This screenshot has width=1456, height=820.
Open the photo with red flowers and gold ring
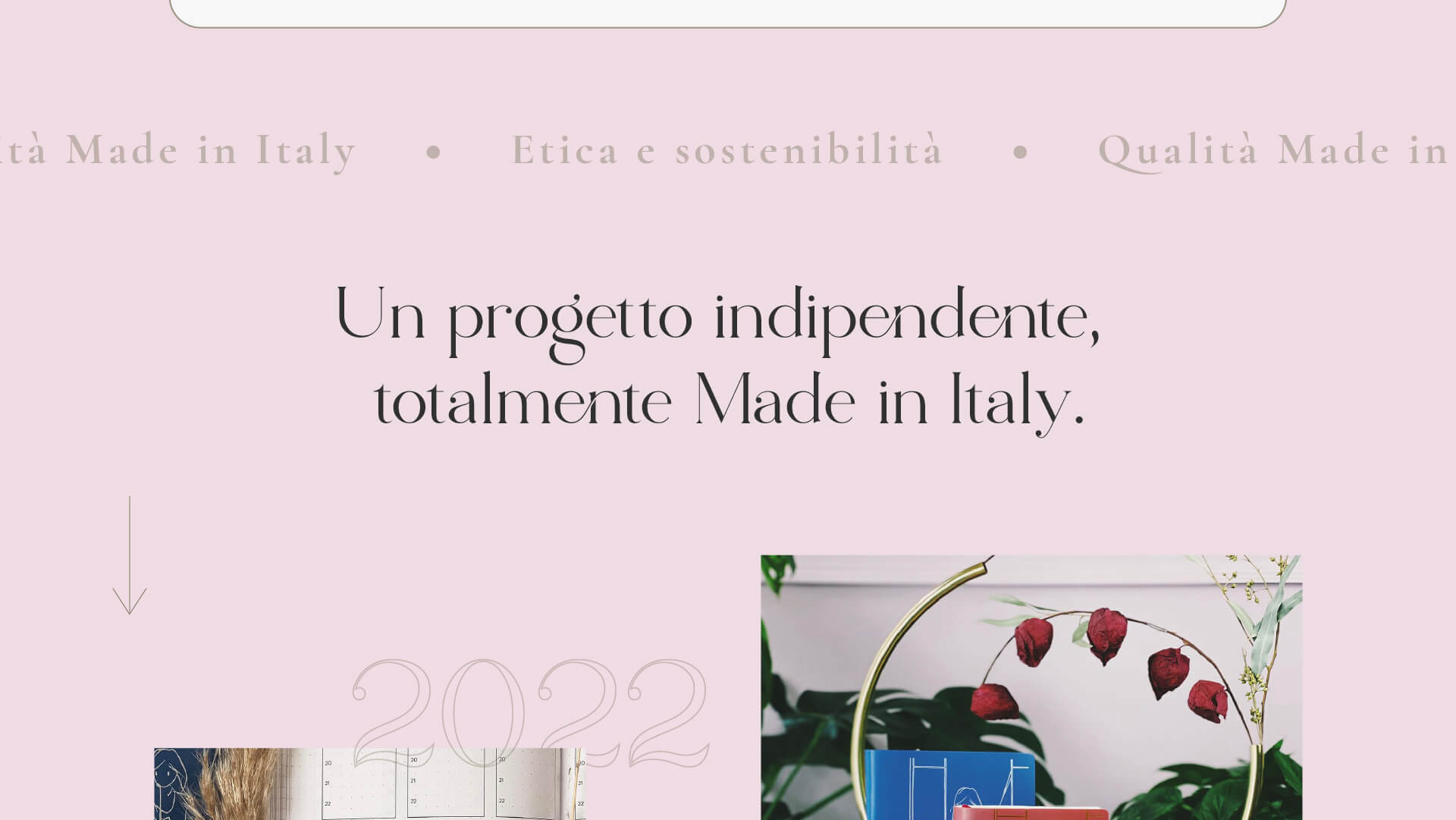[x=1031, y=687]
